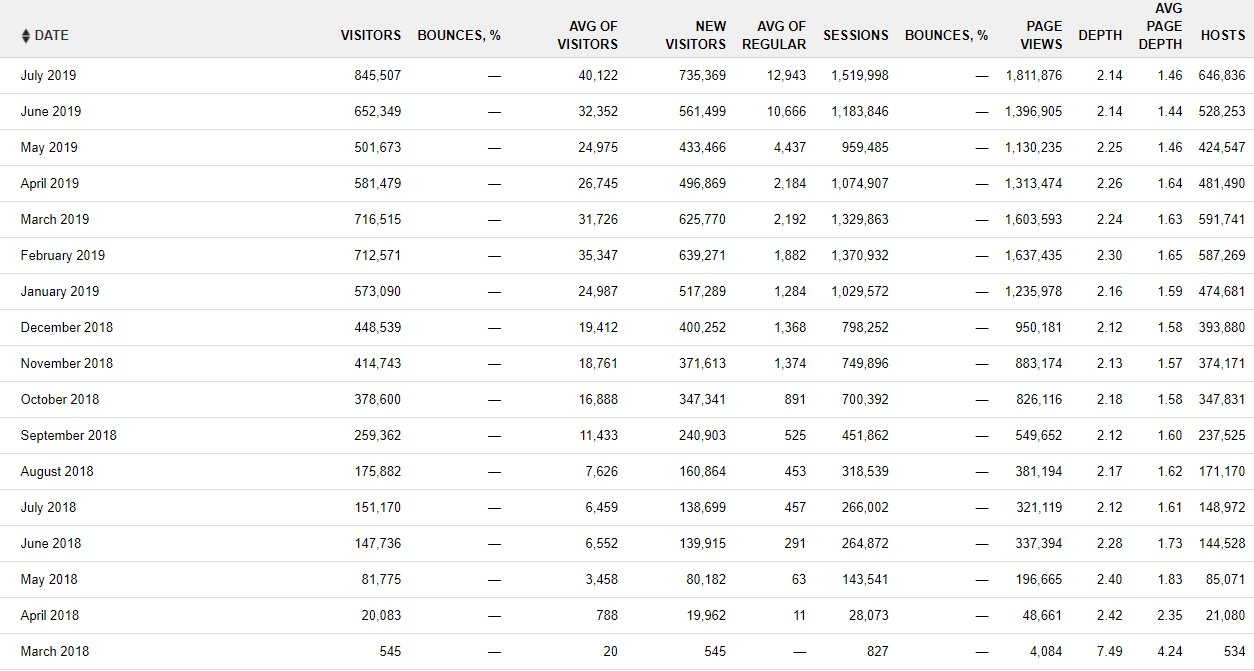
Task: Click the AVG OF VISITORS column header
Action: click(x=593, y=35)
